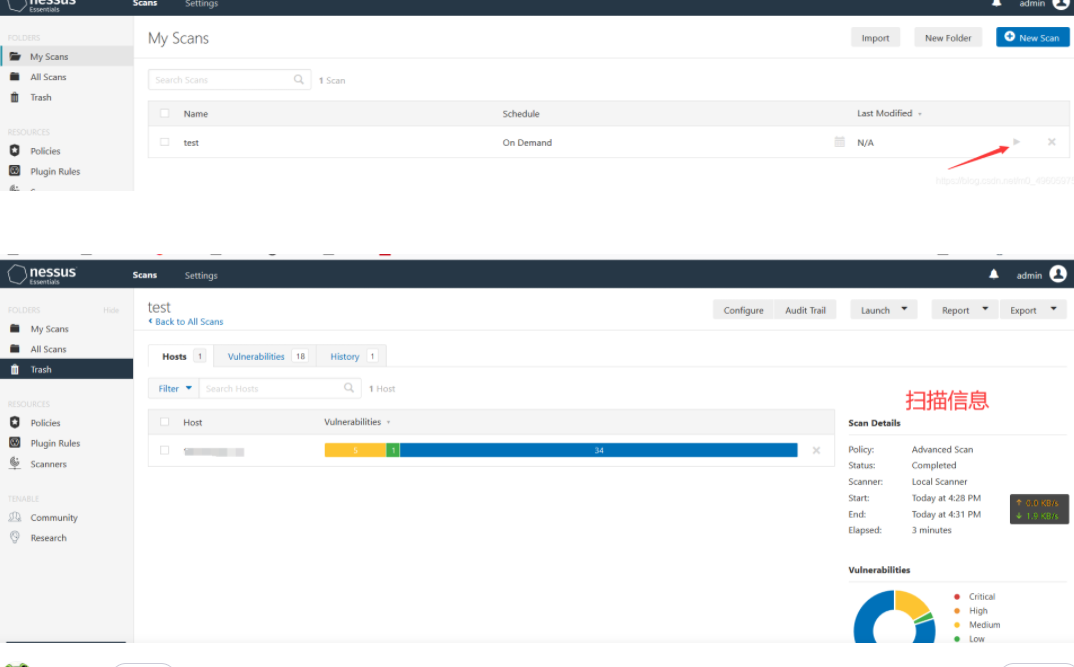Switch to History tab

coord(352,356)
